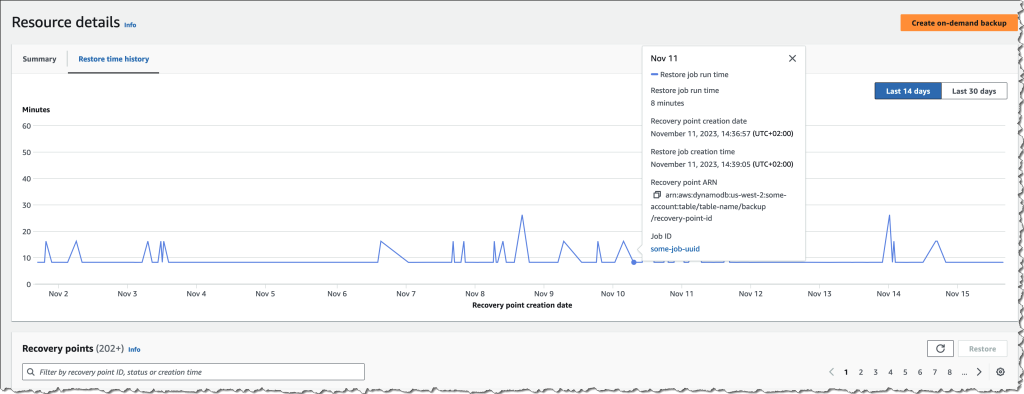Click recovery point creation timestamp 14:36:57
This screenshot has height=394, width=1024.
click(x=722, y=133)
